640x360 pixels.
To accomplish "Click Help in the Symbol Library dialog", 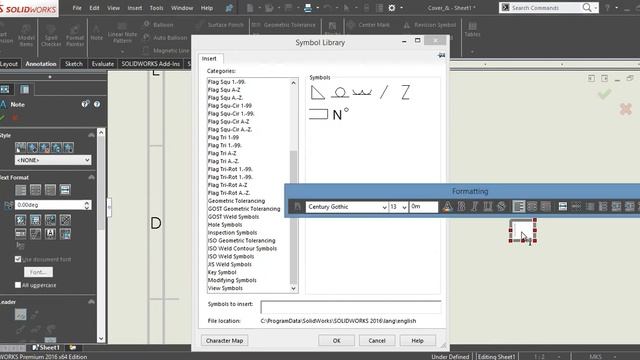I will 418,340.
